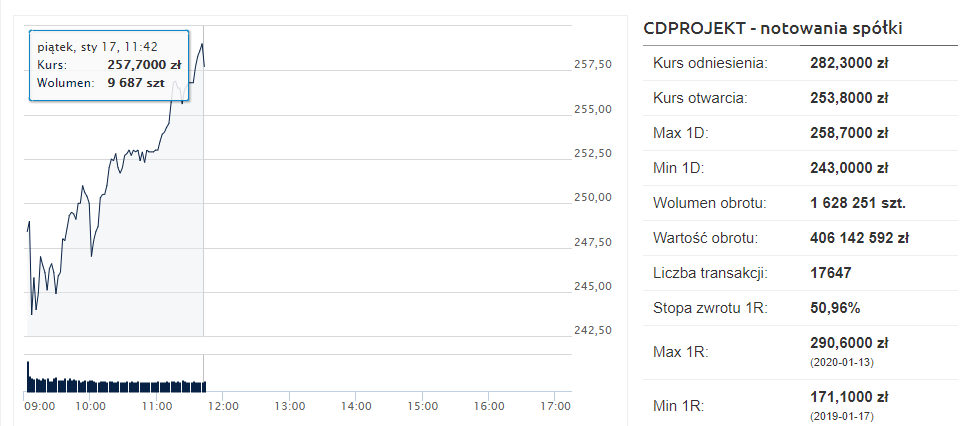The width and height of the screenshot is (966, 426).
Task: Click the Kurs otwarcia value 253,8000 zł
Action: pyautogui.click(x=849, y=98)
